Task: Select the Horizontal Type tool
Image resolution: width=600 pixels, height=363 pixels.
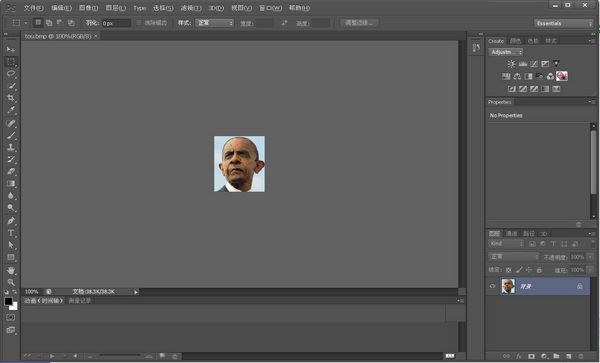Action: point(11,233)
